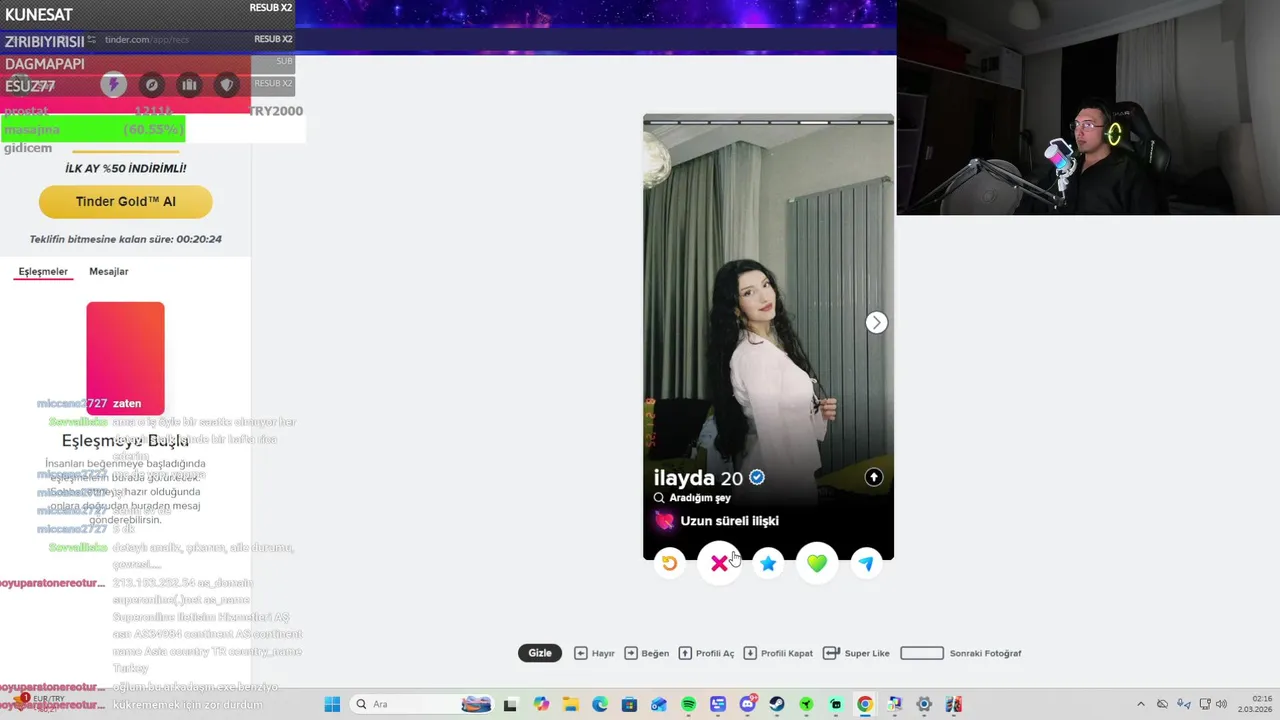The height and width of the screenshot is (720, 1280).
Task: Click the pink gradient match placeholder card
Action: pos(125,358)
